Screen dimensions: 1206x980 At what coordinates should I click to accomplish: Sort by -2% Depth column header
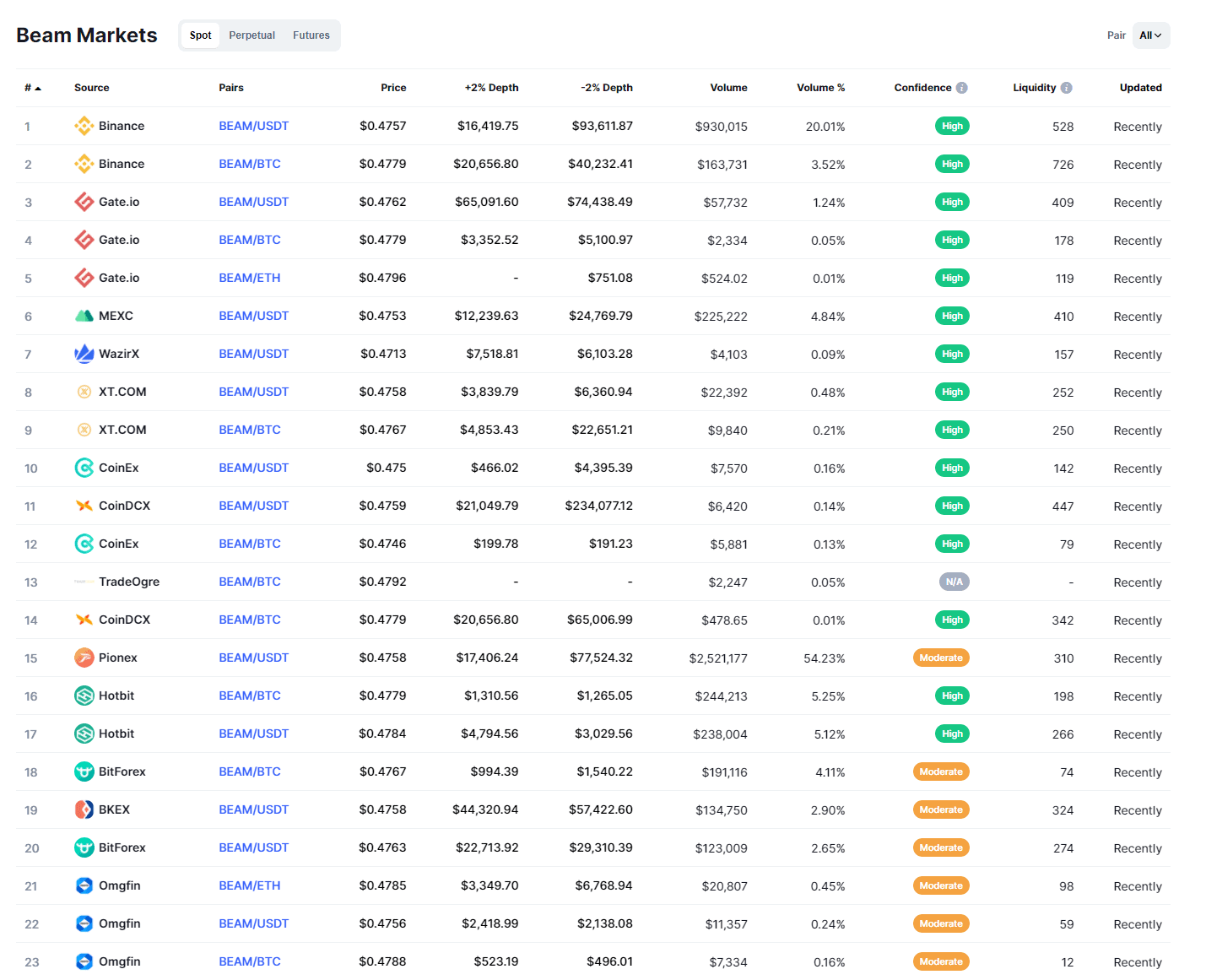pos(607,88)
